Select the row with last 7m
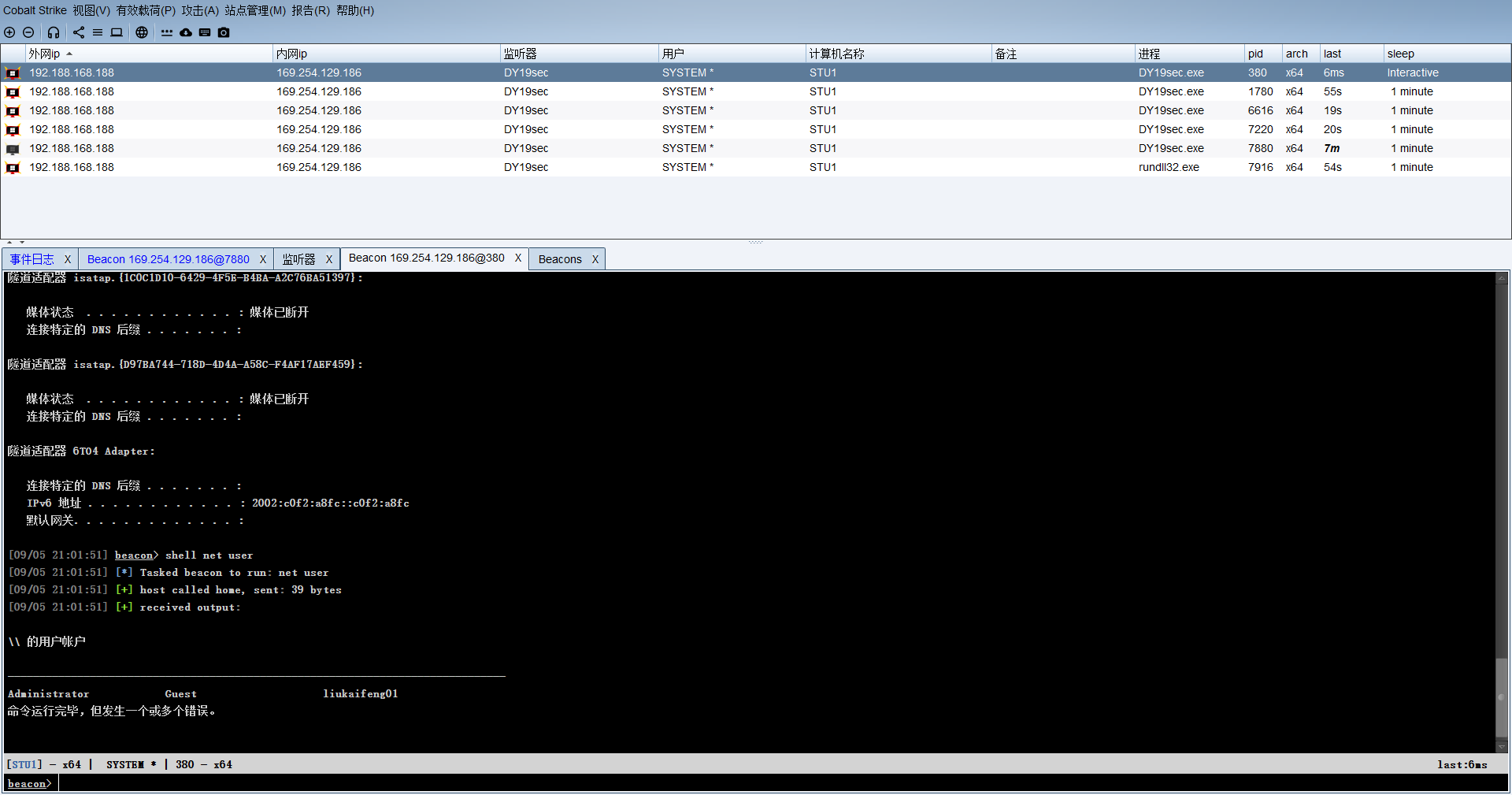1512x795 pixels. 756,149
